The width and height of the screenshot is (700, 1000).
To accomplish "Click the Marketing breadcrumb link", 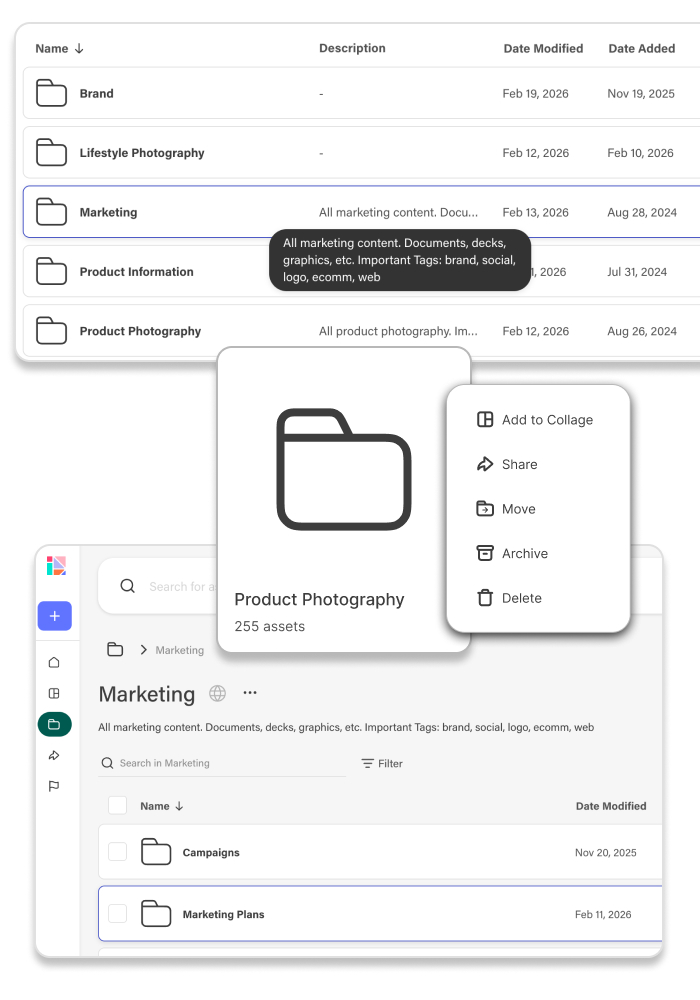I will 180,650.
